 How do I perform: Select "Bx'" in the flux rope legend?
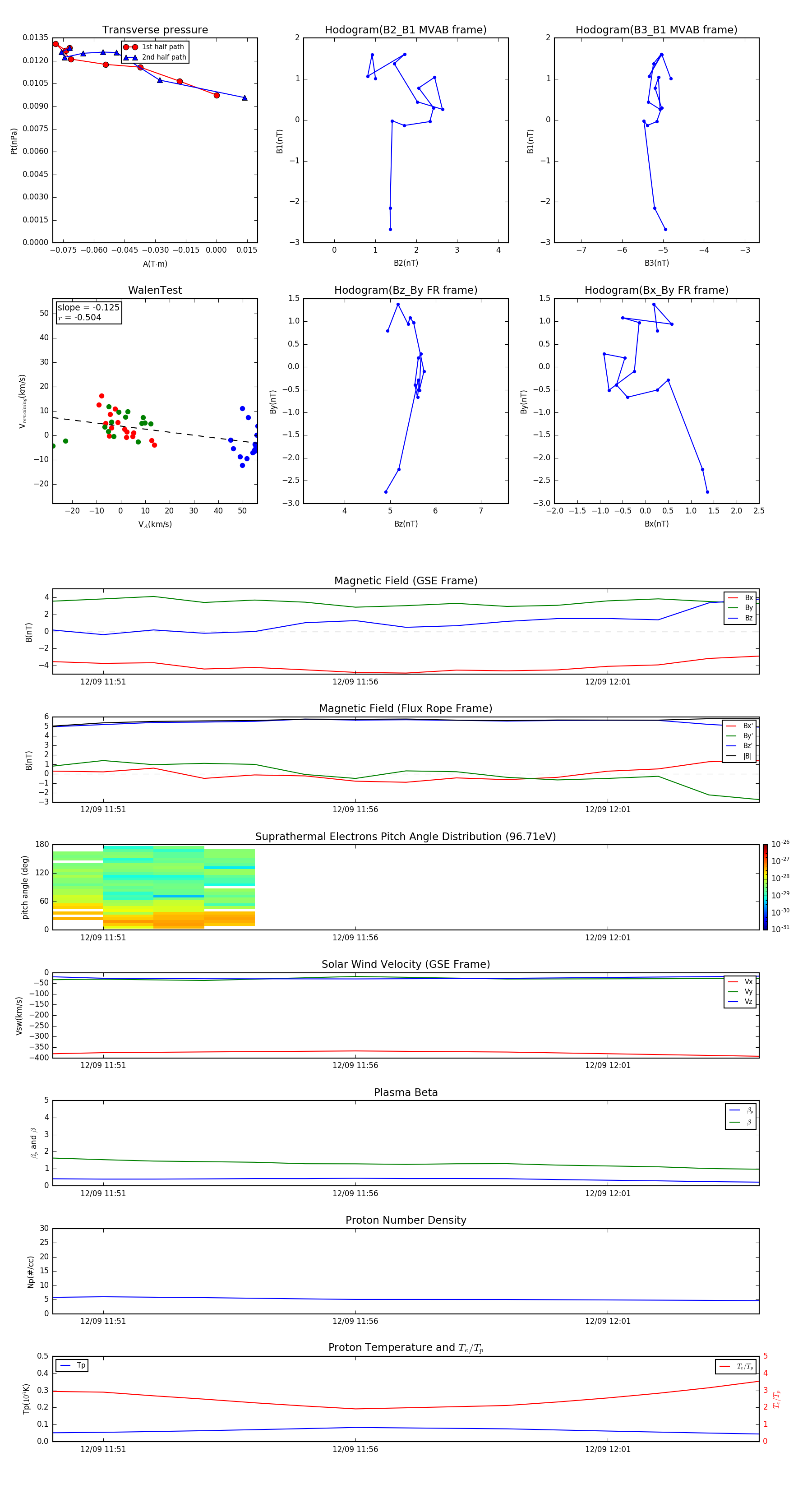(740, 726)
